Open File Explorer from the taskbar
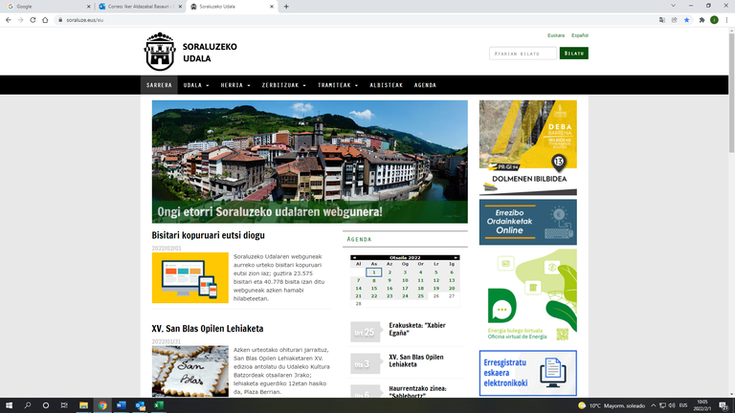 click(83, 405)
